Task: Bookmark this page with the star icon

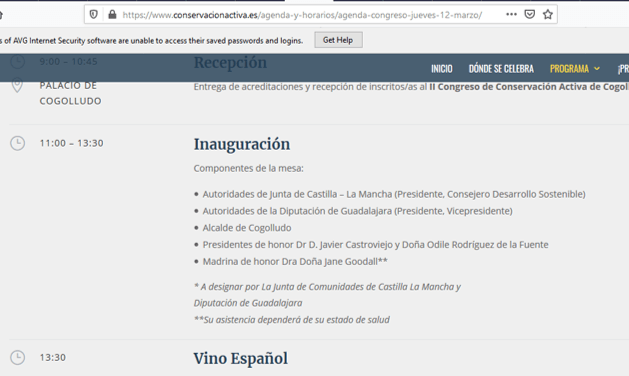Action: click(x=548, y=15)
